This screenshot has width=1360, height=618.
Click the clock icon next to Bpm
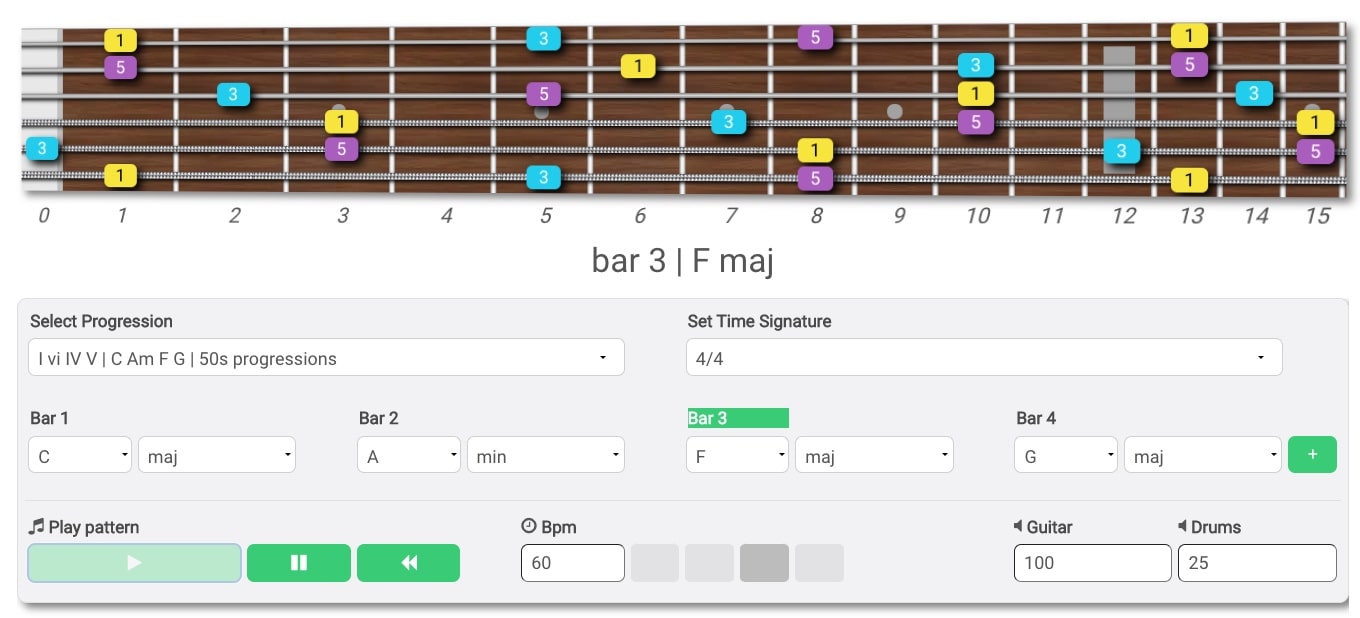click(530, 527)
